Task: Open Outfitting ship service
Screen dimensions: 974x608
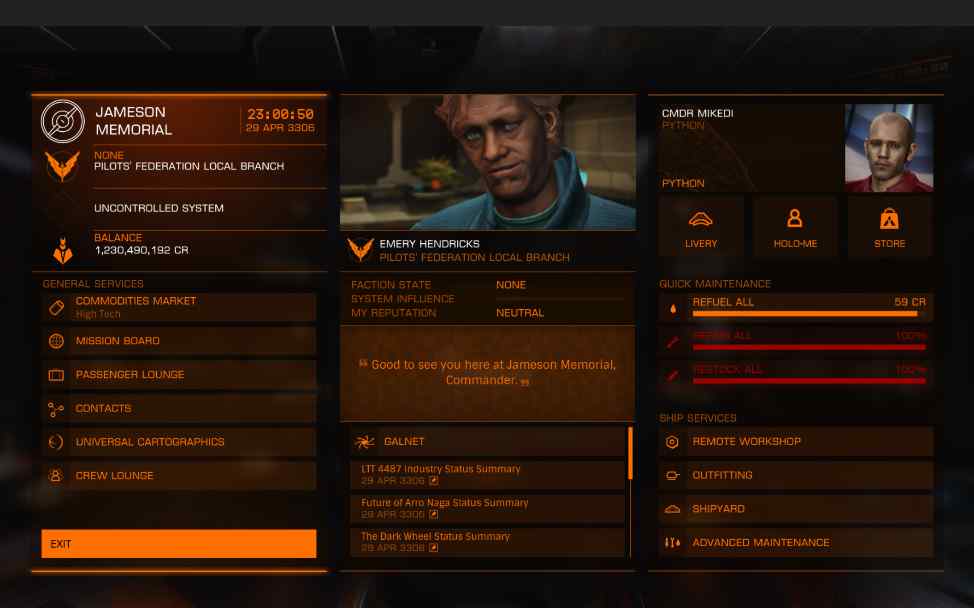Action: 796,475
